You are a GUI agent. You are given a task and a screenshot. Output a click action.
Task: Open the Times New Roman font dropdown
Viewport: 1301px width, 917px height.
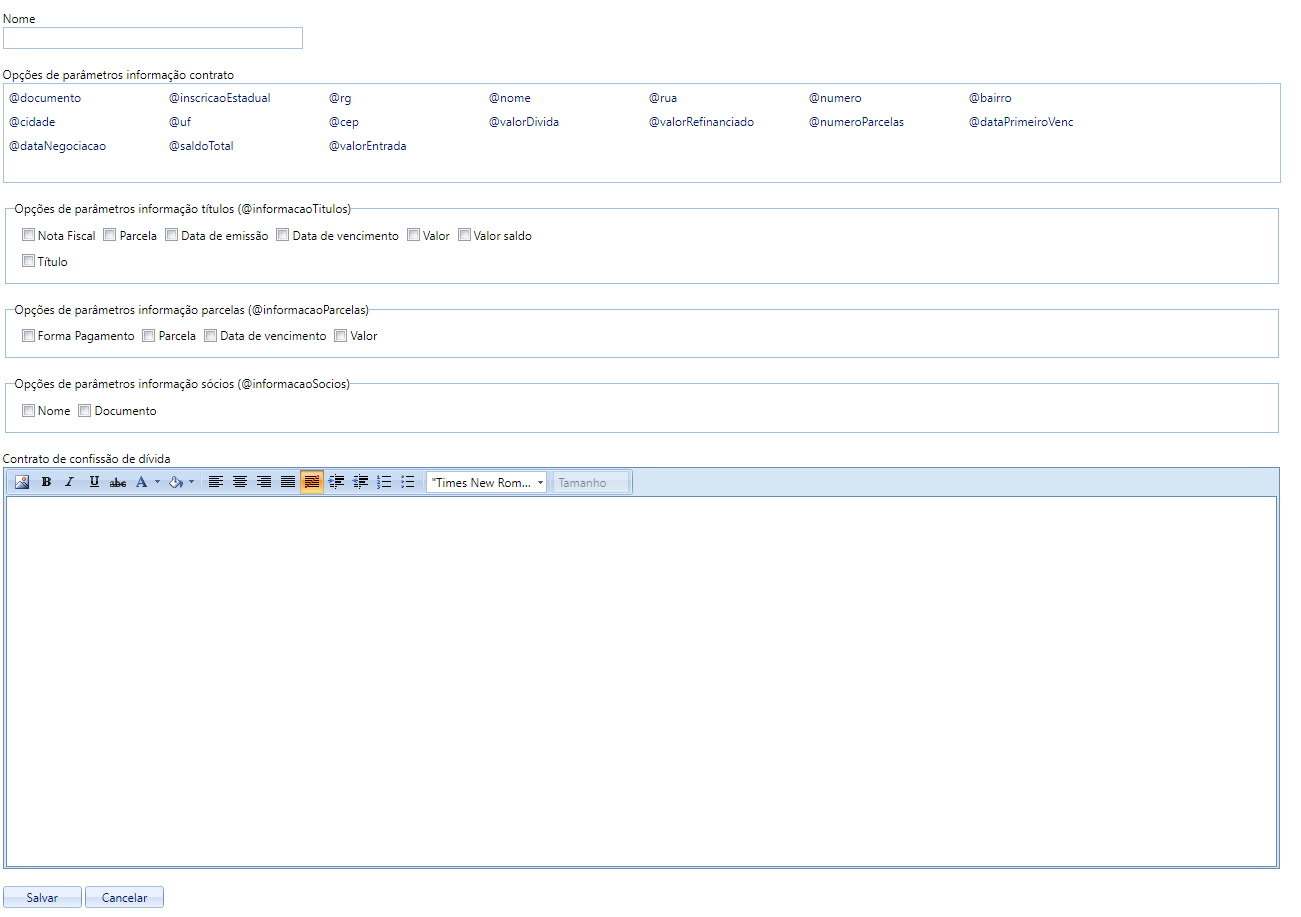click(x=487, y=482)
